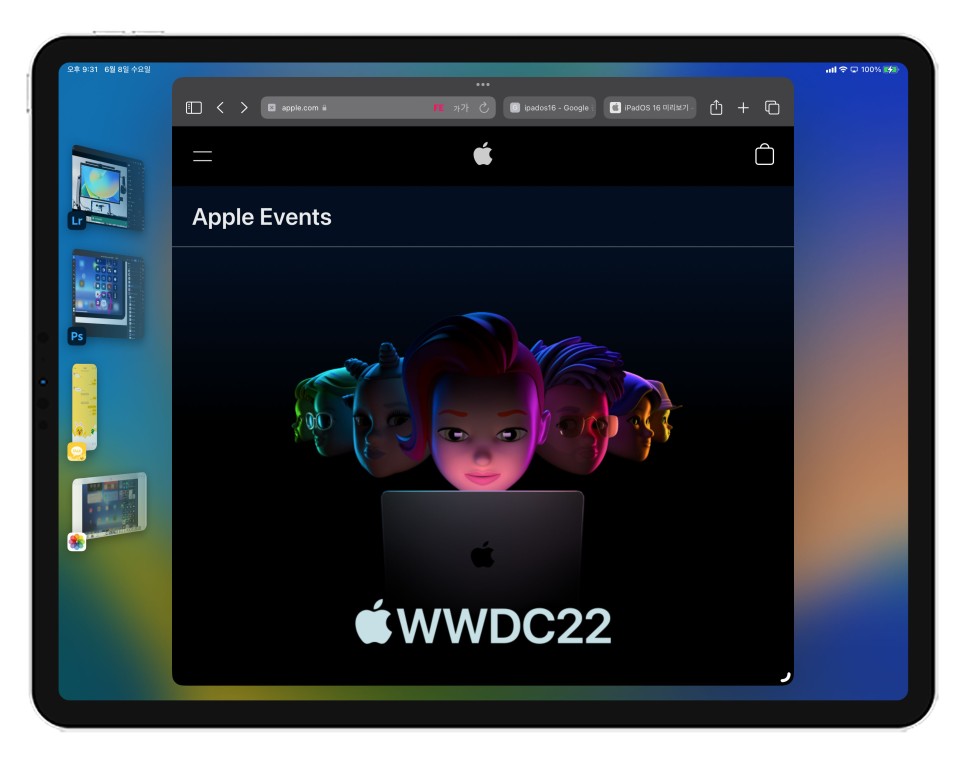Go back to previous page
Screen dimensions: 966x763
pyautogui.click(x=220, y=108)
